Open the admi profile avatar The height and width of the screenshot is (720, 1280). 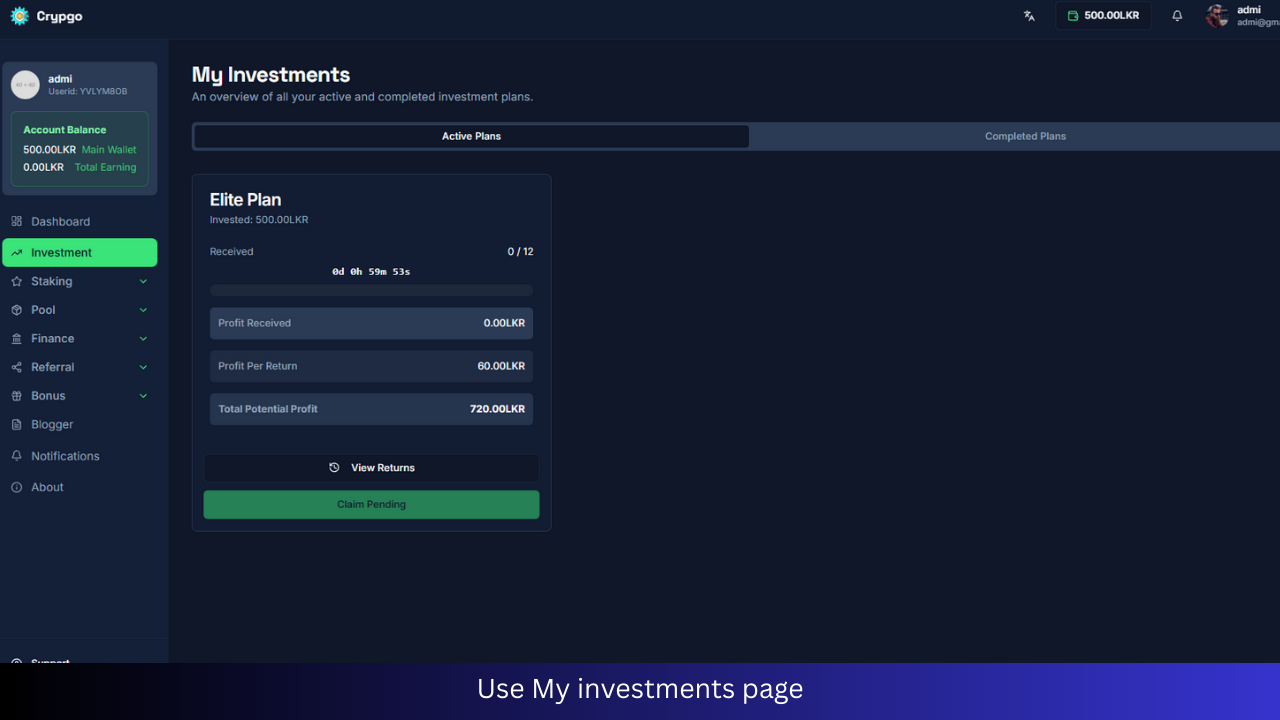click(x=1216, y=15)
